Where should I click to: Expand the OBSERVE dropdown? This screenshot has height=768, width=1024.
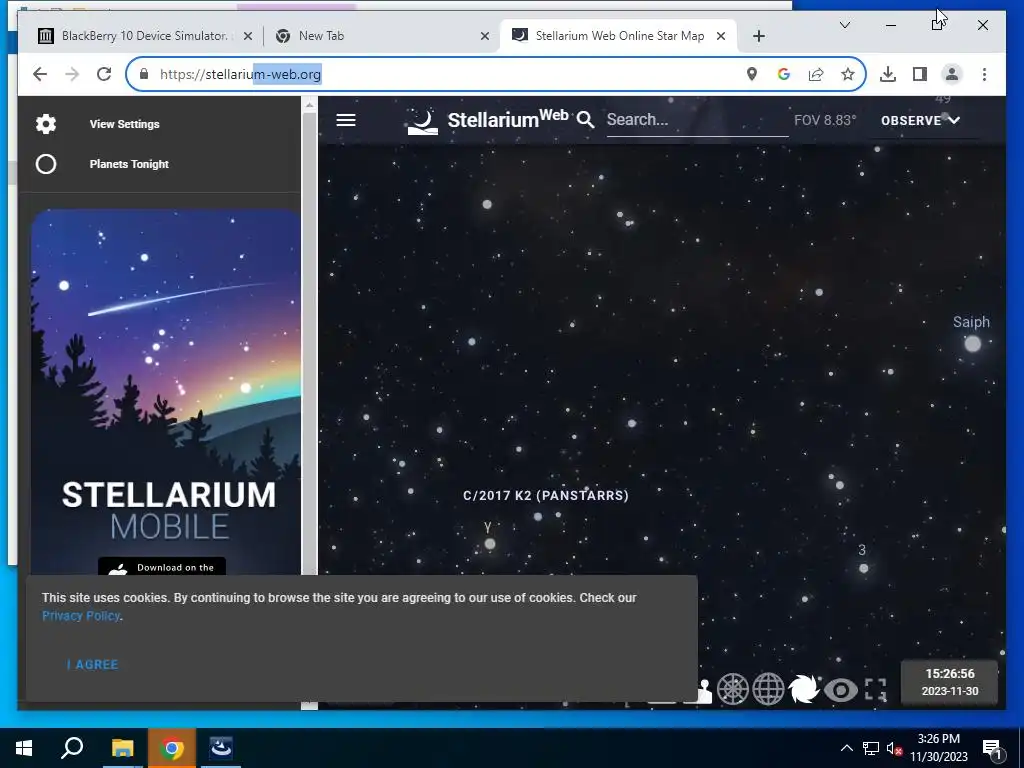click(920, 120)
